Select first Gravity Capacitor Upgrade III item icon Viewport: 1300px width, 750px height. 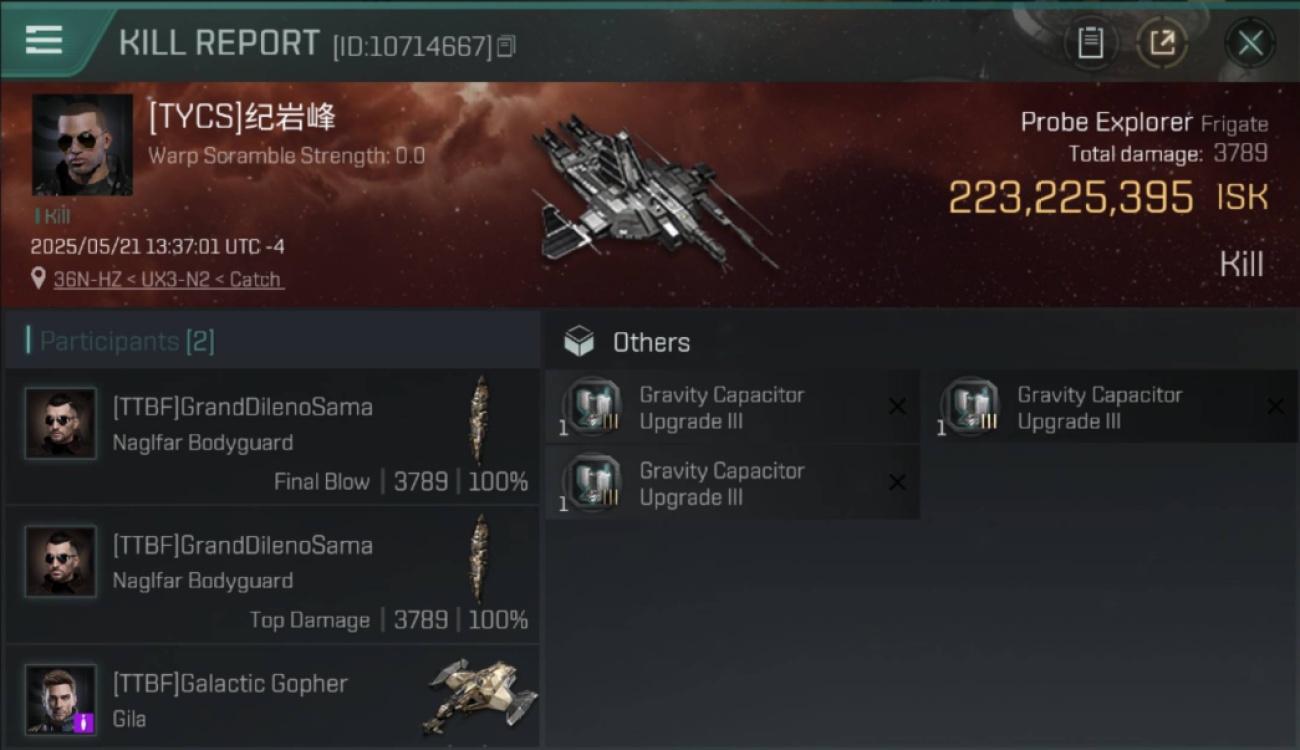(x=592, y=408)
